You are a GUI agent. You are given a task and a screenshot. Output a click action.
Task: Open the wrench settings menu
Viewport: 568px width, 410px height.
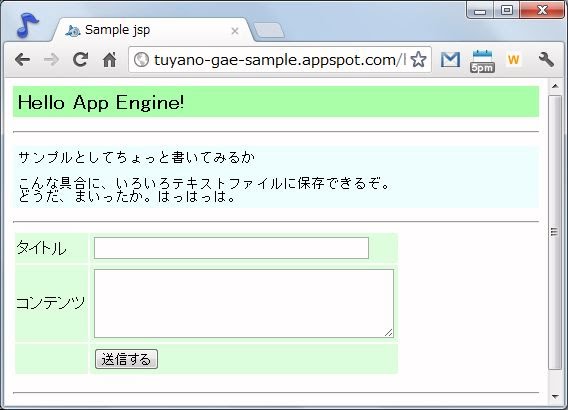[546, 60]
